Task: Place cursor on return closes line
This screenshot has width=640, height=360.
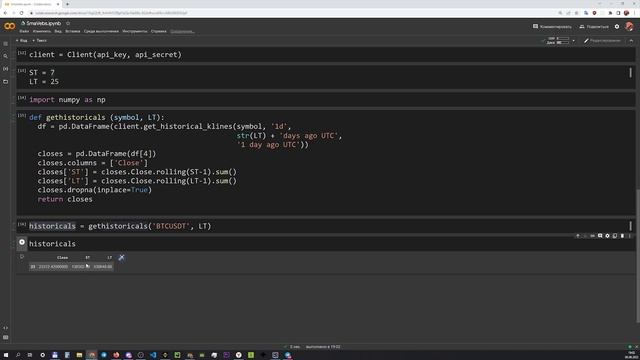Action: click(x=65, y=199)
